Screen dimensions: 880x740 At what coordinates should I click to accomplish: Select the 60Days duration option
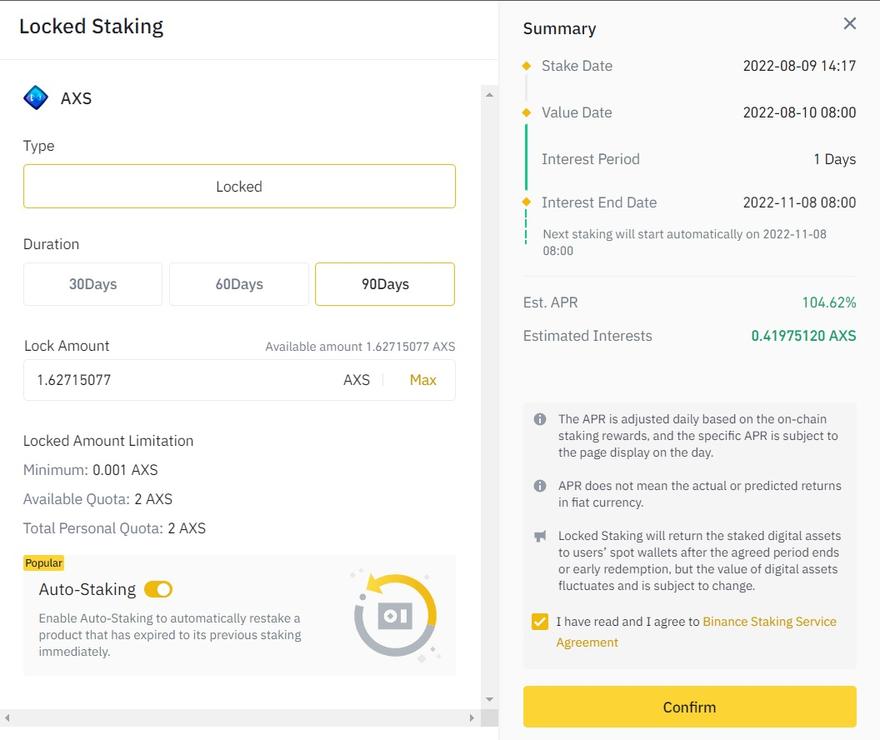click(239, 284)
